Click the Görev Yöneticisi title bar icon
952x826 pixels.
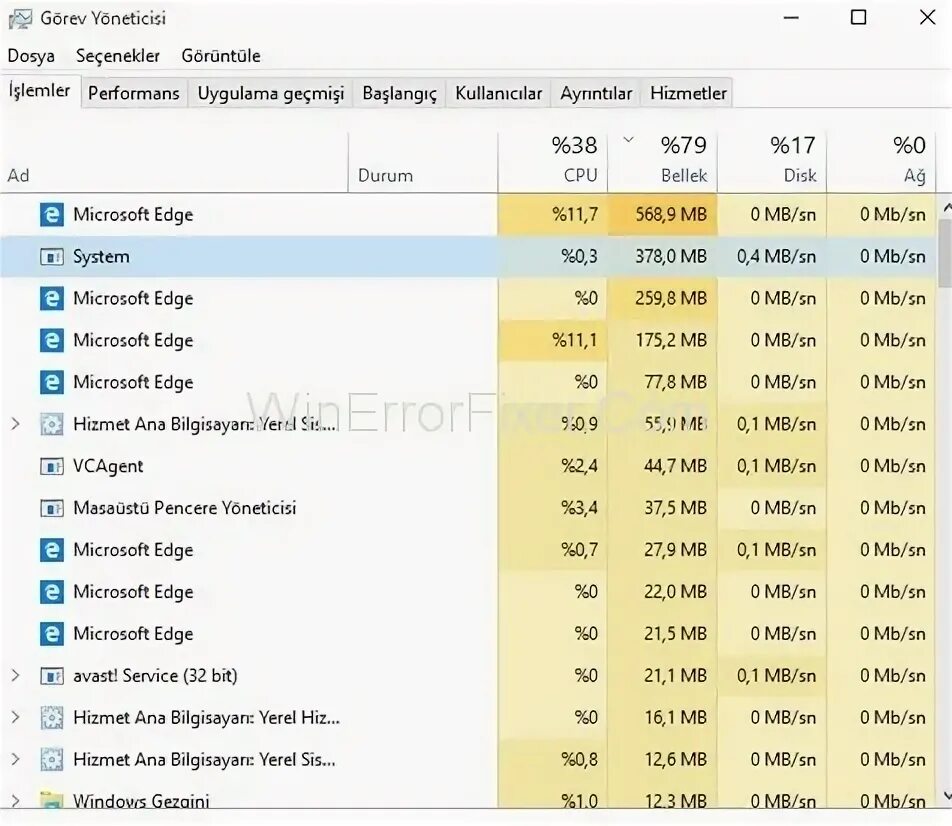tap(20, 19)
